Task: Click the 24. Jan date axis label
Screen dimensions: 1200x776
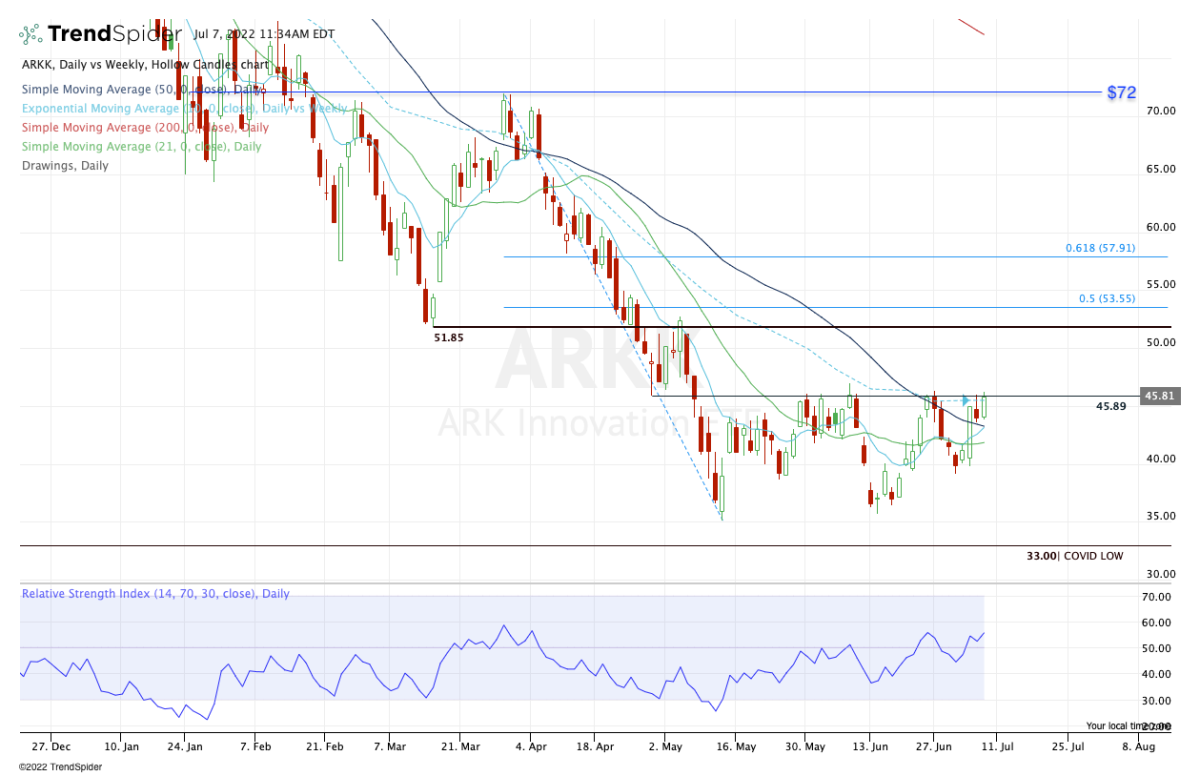Action: 185,746
